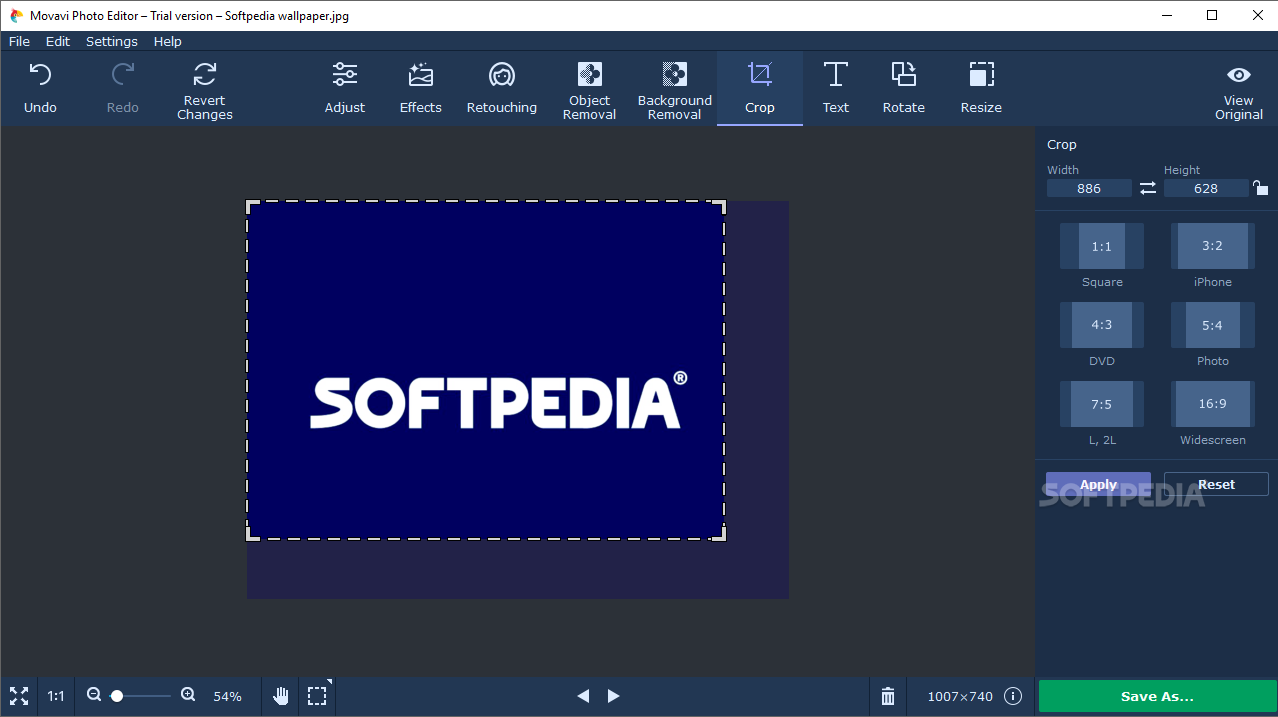Open the Effects tool

click(421, 88)
